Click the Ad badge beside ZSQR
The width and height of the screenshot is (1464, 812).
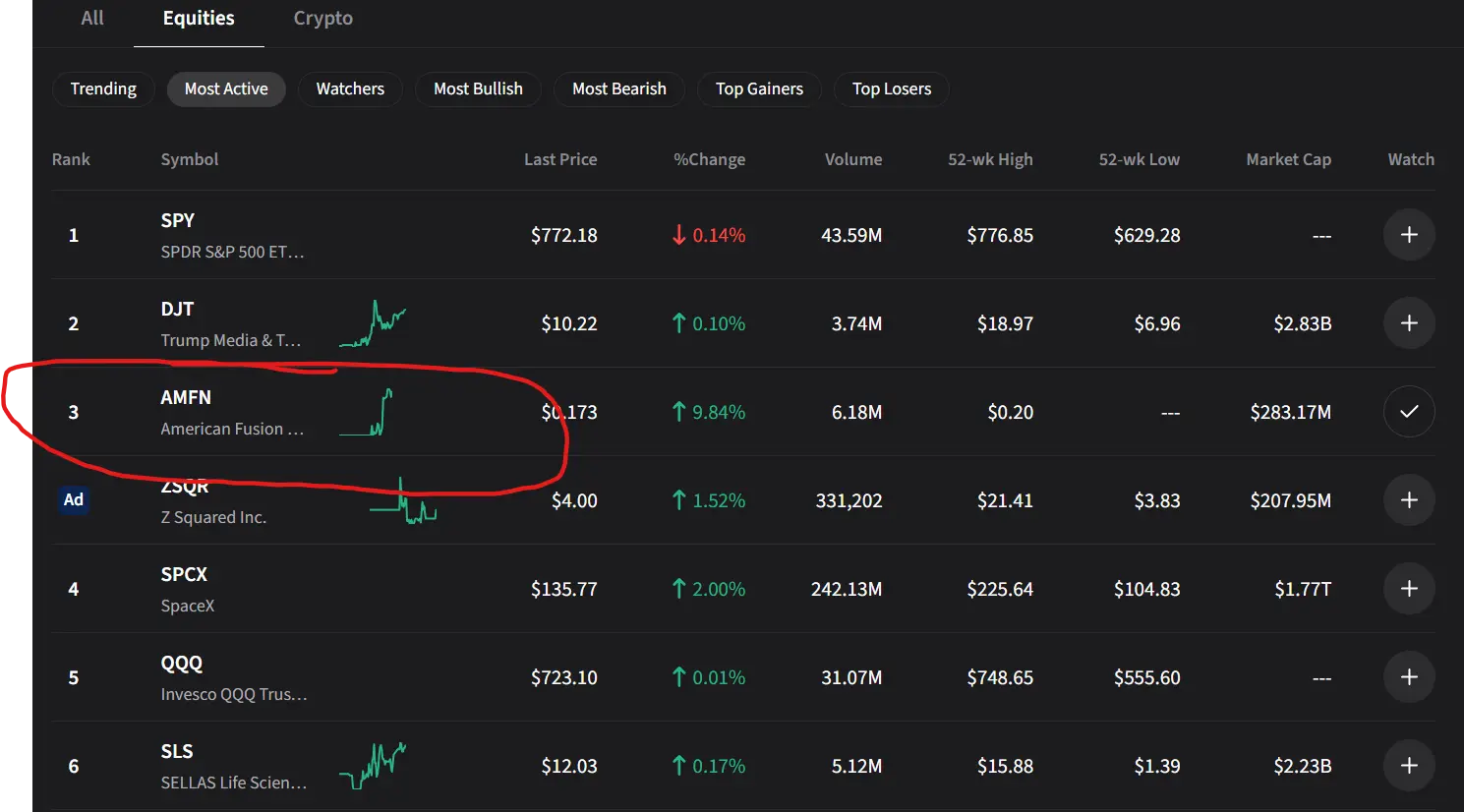[x=74, y=499]
